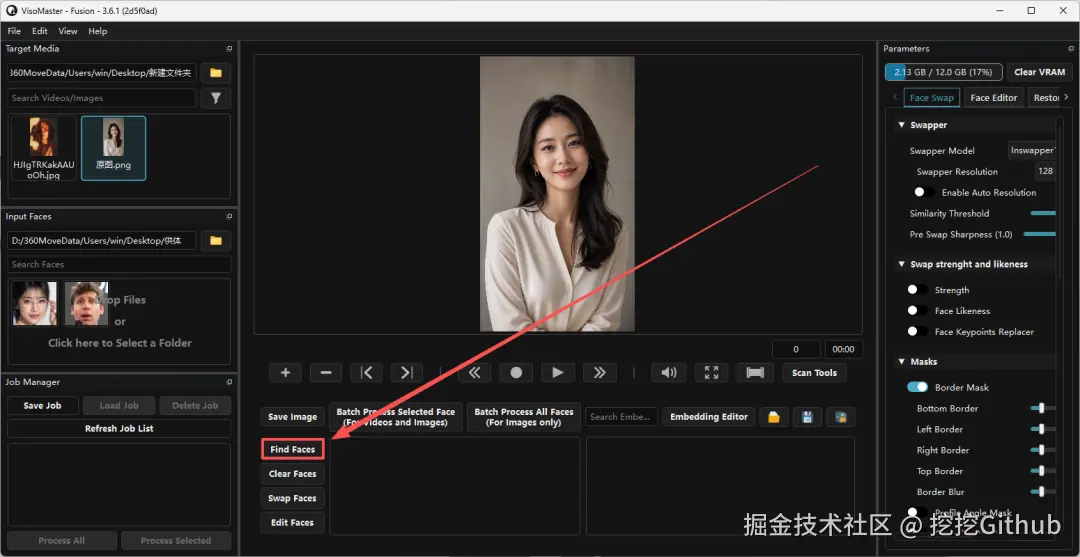Enable Auto Resolution toggle

(x=924, y=193)
